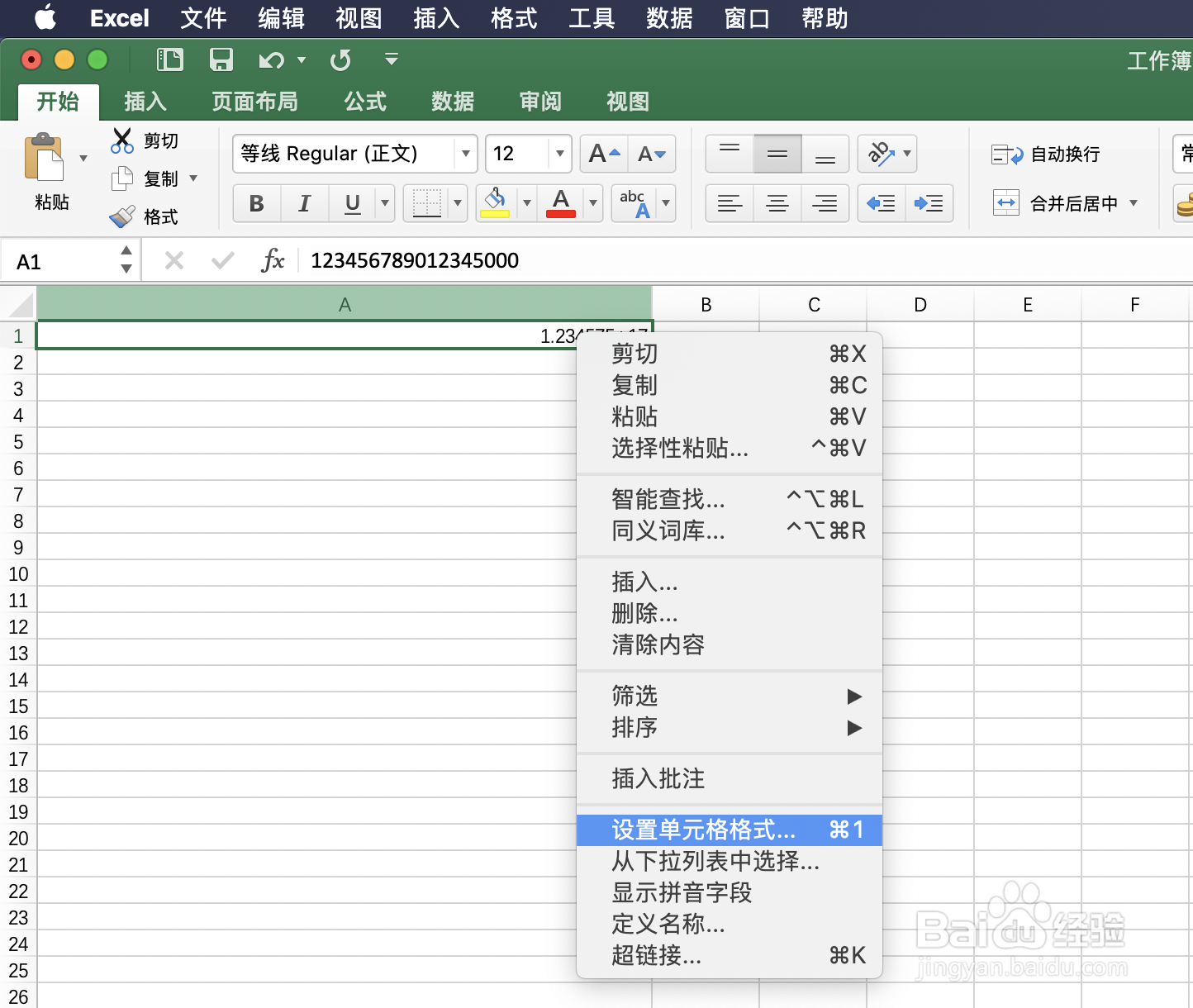1193x1008 pixels.
Task: Expand font color dropdown arrow
Action: (x=592, y=203)
